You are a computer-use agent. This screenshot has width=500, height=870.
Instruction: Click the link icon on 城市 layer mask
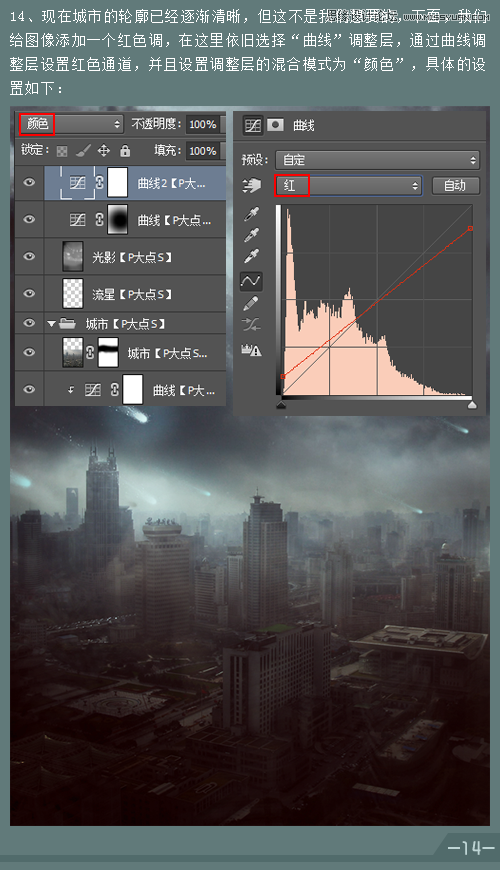[x=90, y=352]
